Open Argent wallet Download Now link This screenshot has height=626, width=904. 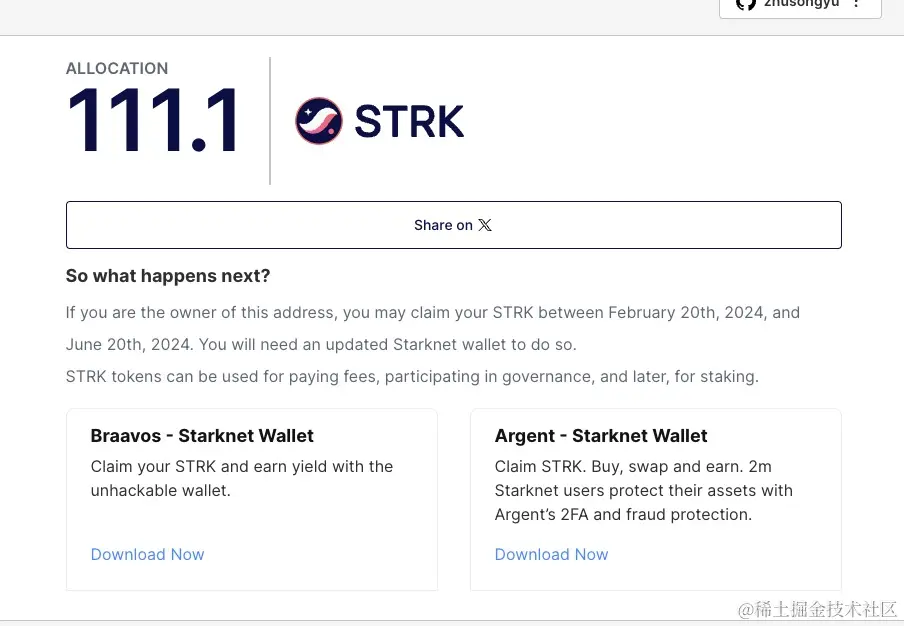click(x=552, y=554)
